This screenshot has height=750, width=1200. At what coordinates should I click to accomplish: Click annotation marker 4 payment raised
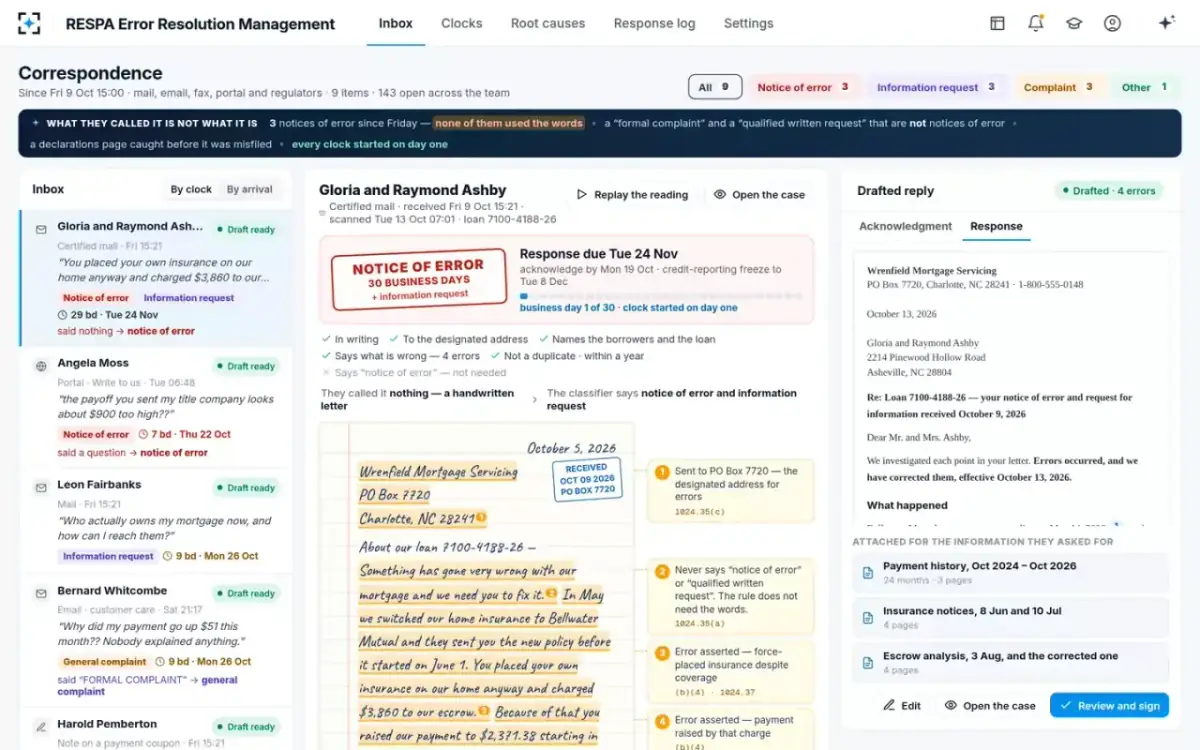coord(661,721)
